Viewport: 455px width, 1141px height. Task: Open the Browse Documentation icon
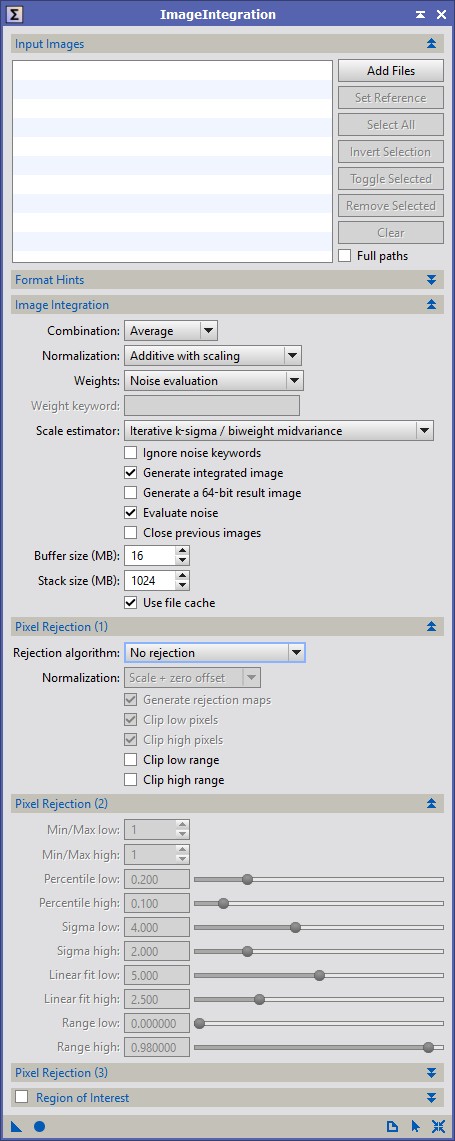coord(392,1126)
